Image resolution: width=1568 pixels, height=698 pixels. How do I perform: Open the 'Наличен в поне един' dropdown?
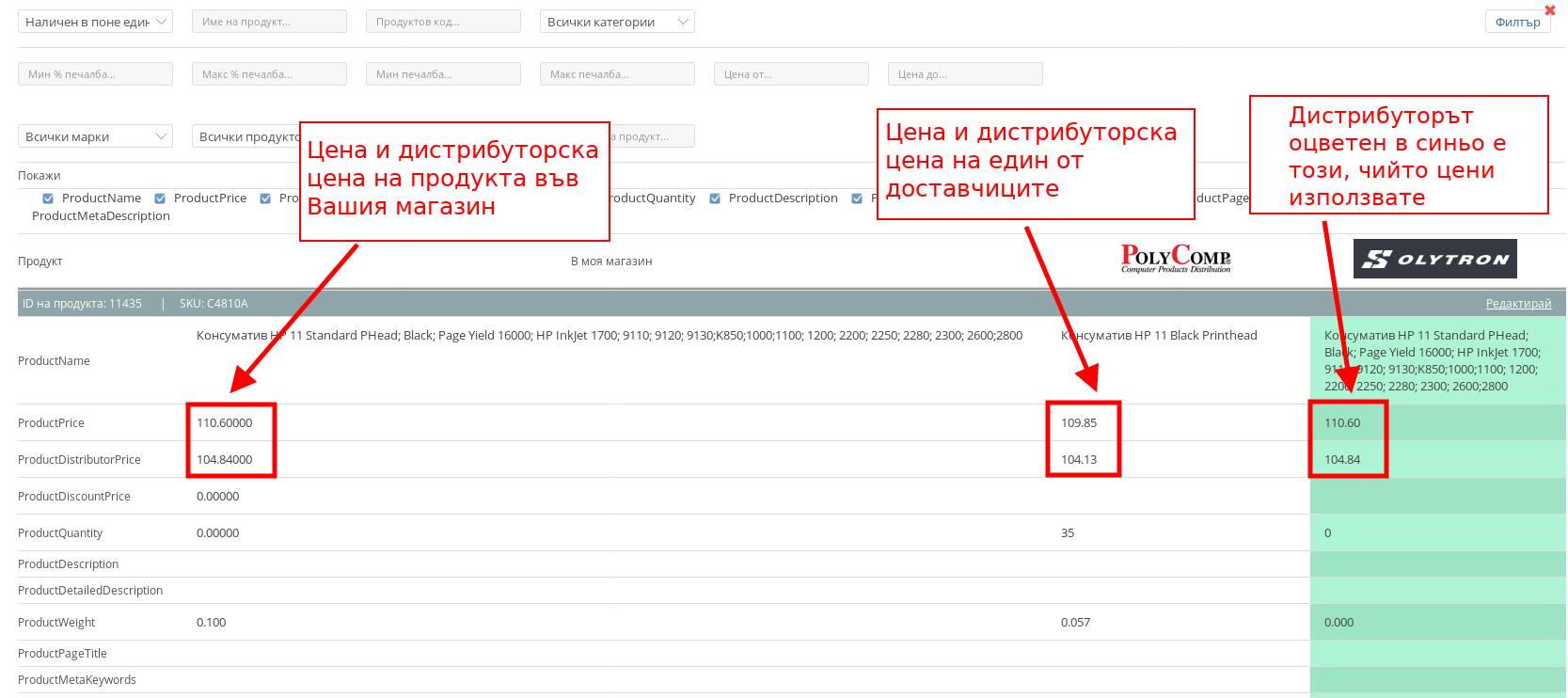(95, 22)
